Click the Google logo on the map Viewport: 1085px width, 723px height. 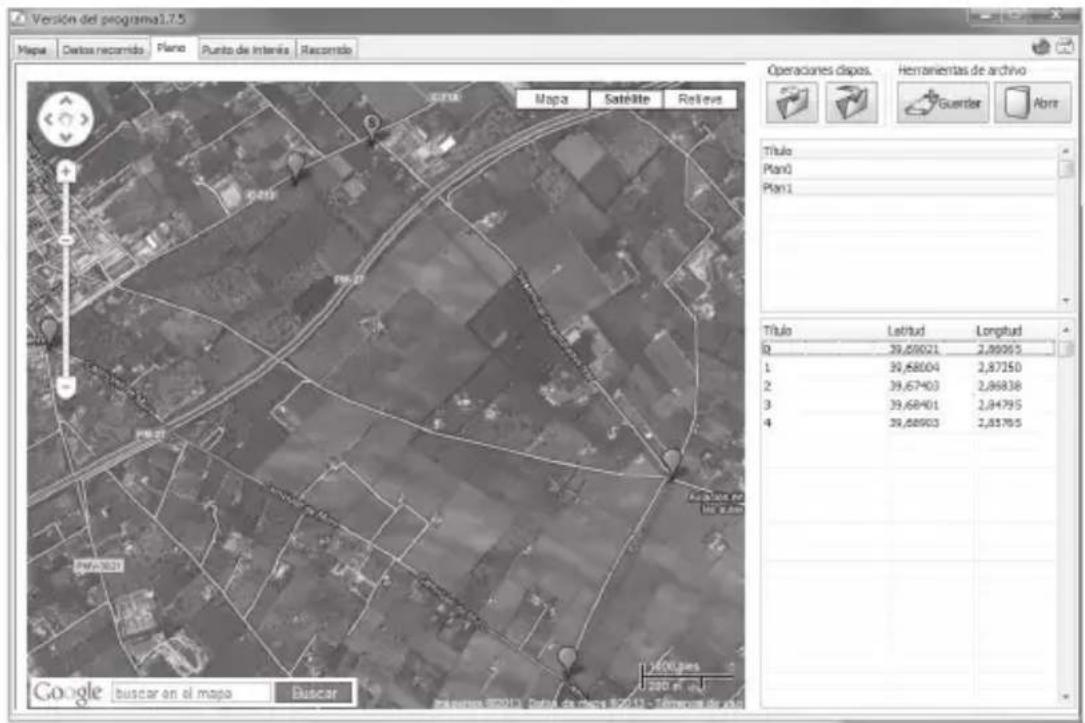pos(67,692)
